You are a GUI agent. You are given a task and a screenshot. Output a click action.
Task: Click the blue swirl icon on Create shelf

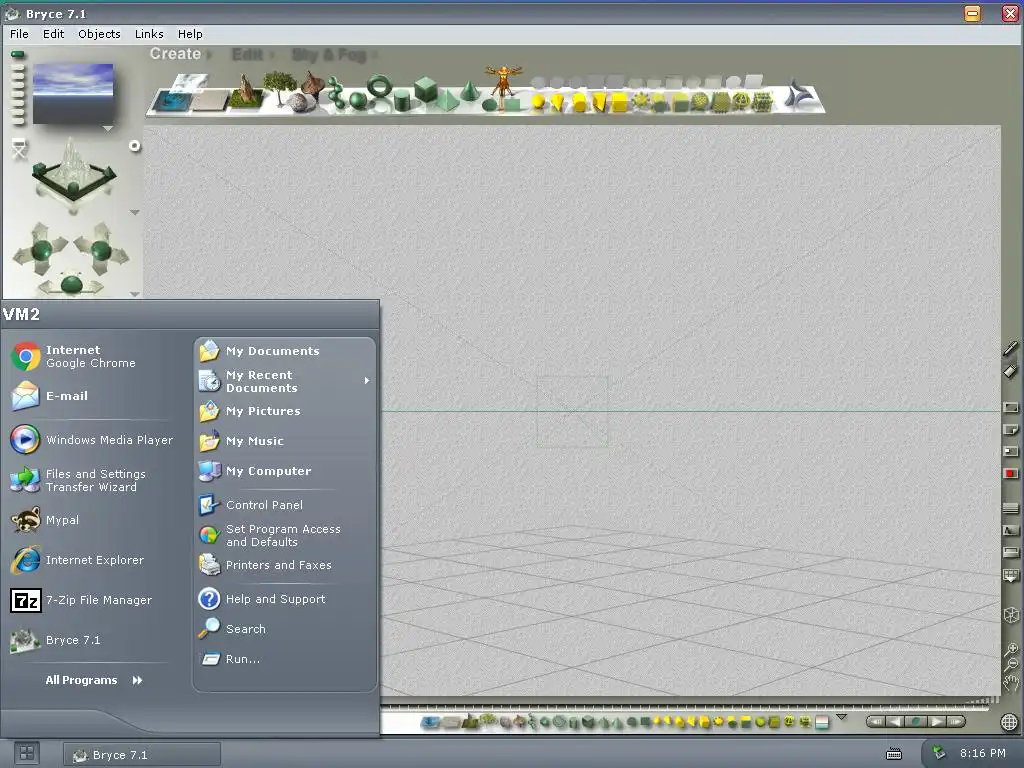(799, 93)
